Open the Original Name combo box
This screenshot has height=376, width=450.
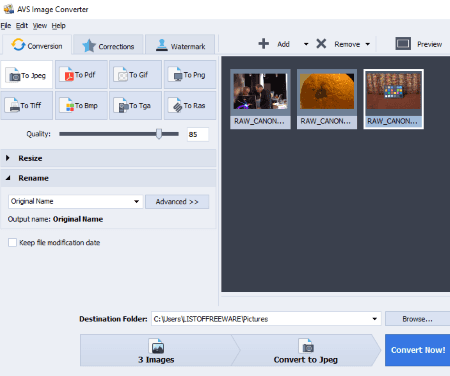(76, 201)
